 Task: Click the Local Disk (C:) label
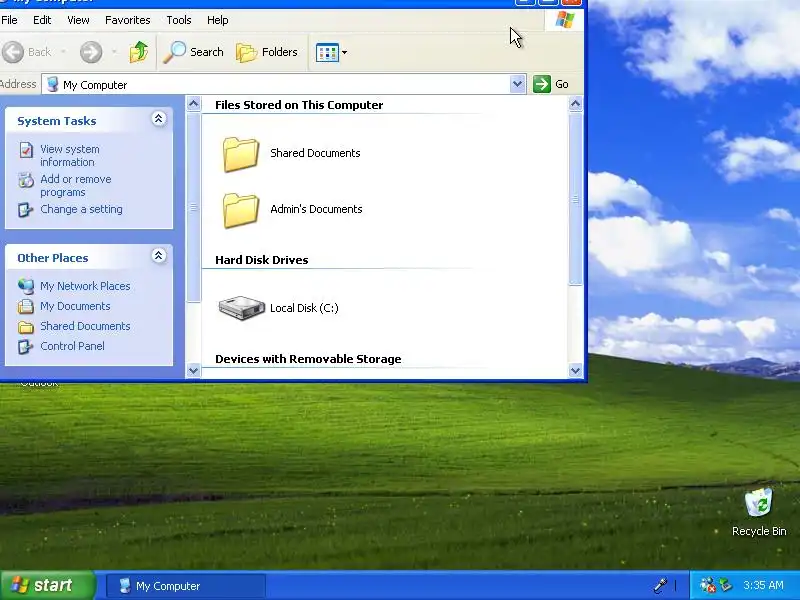(304, 308)
